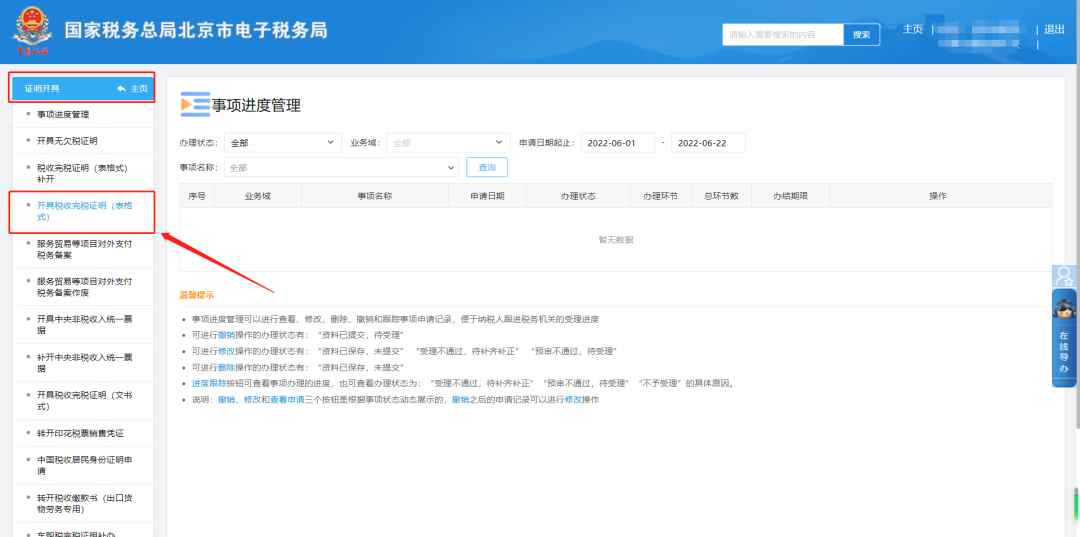Select 开具税收完税证明（表格式） in sidebar
The image size is (1080, 537).
click(83, 211)
